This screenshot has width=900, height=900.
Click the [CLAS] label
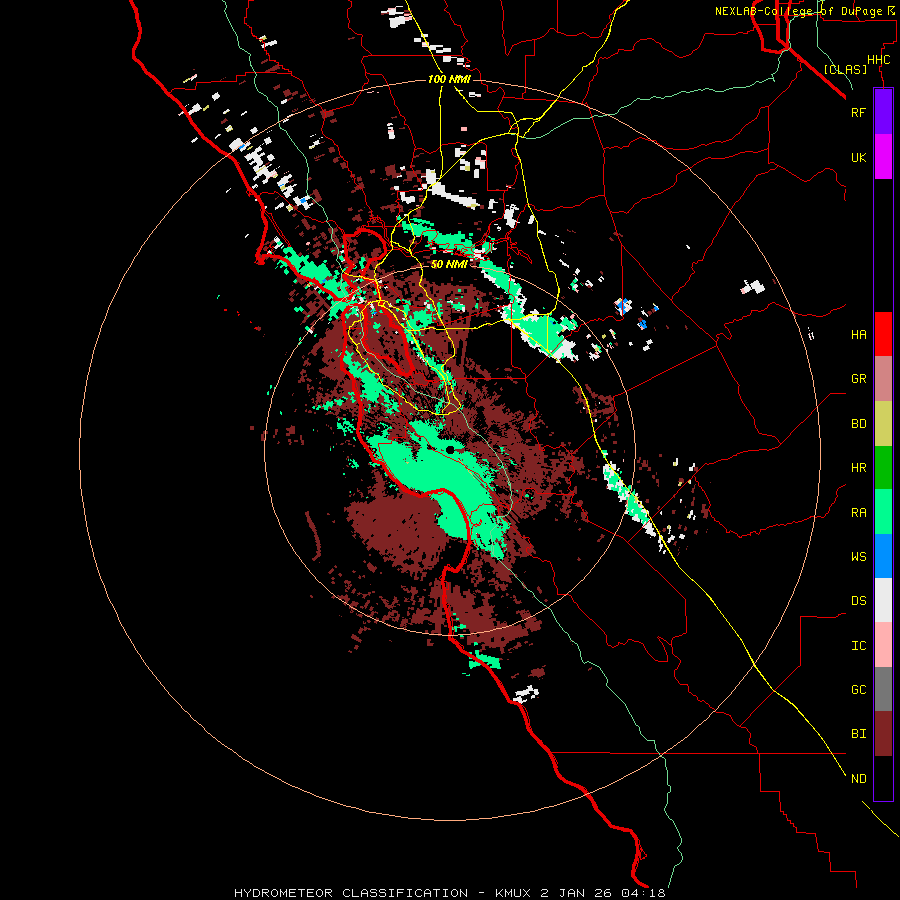(845, 69)
